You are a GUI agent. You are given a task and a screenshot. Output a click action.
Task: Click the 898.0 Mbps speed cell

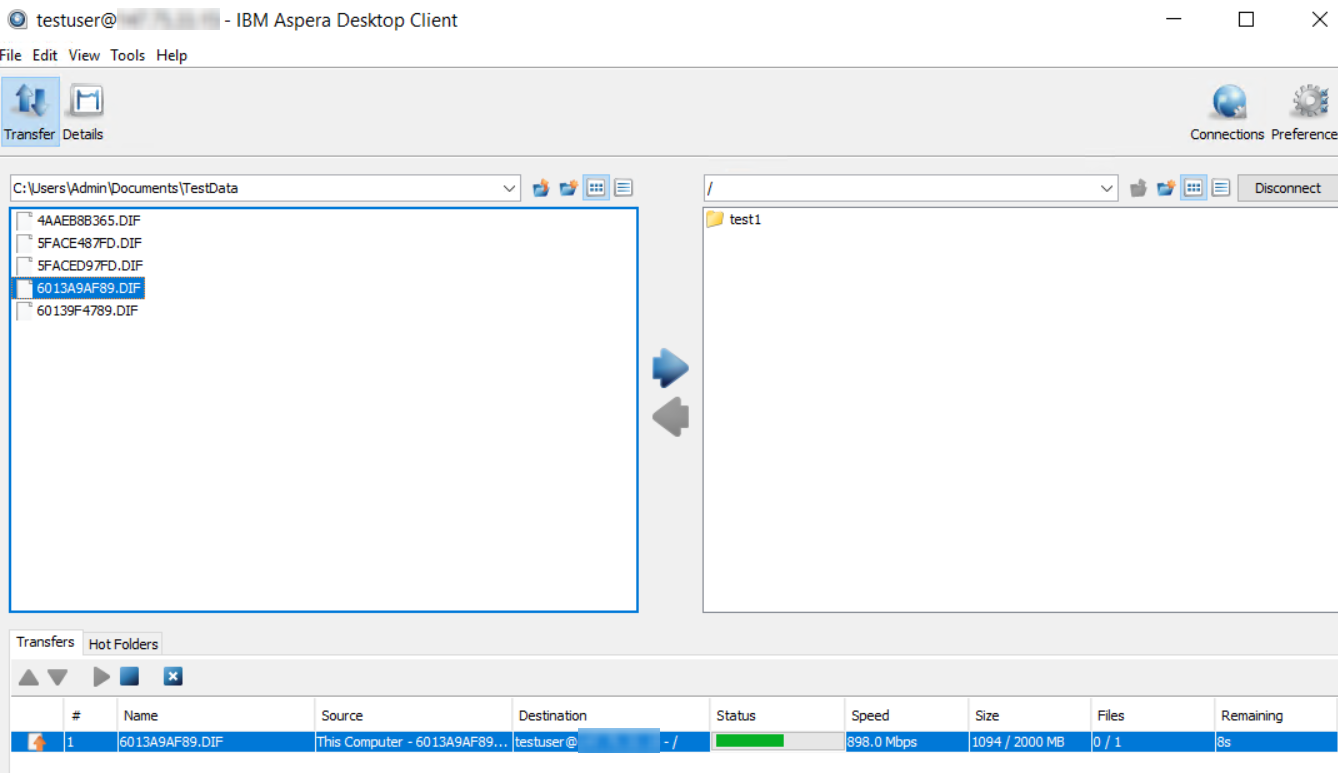click(x=907, y=742)
